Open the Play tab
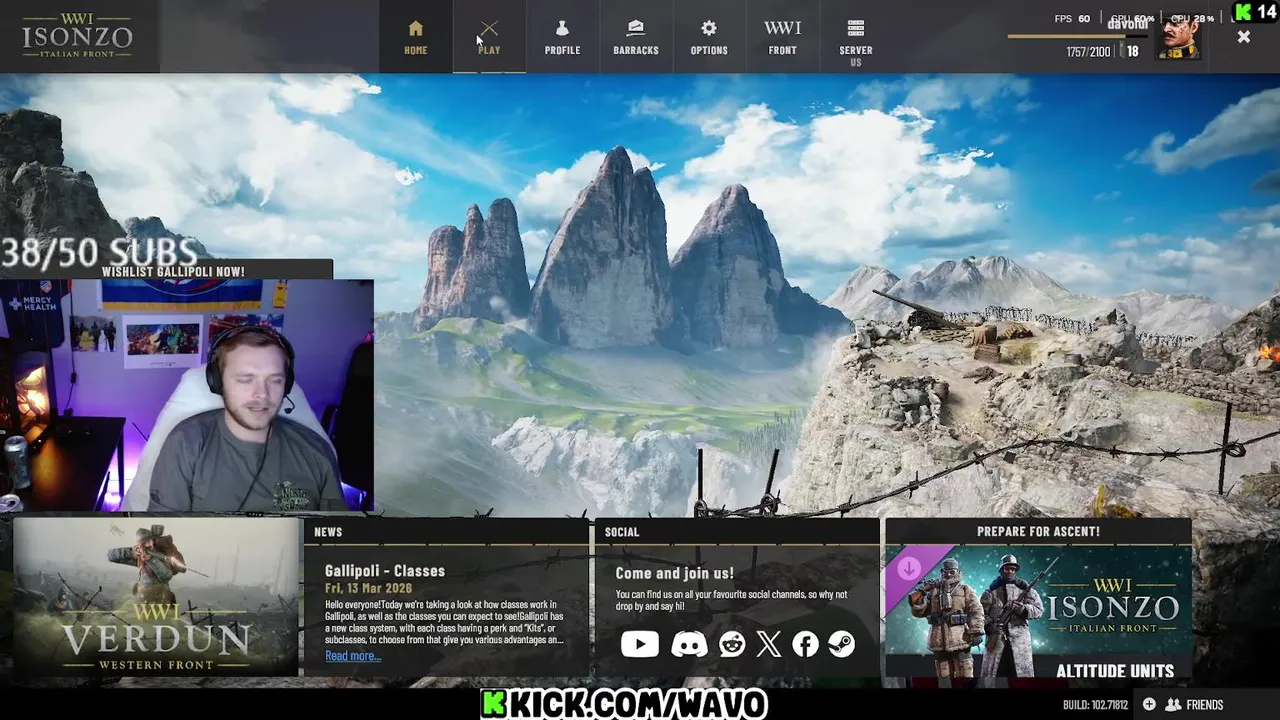 click(x=489, y=37)
